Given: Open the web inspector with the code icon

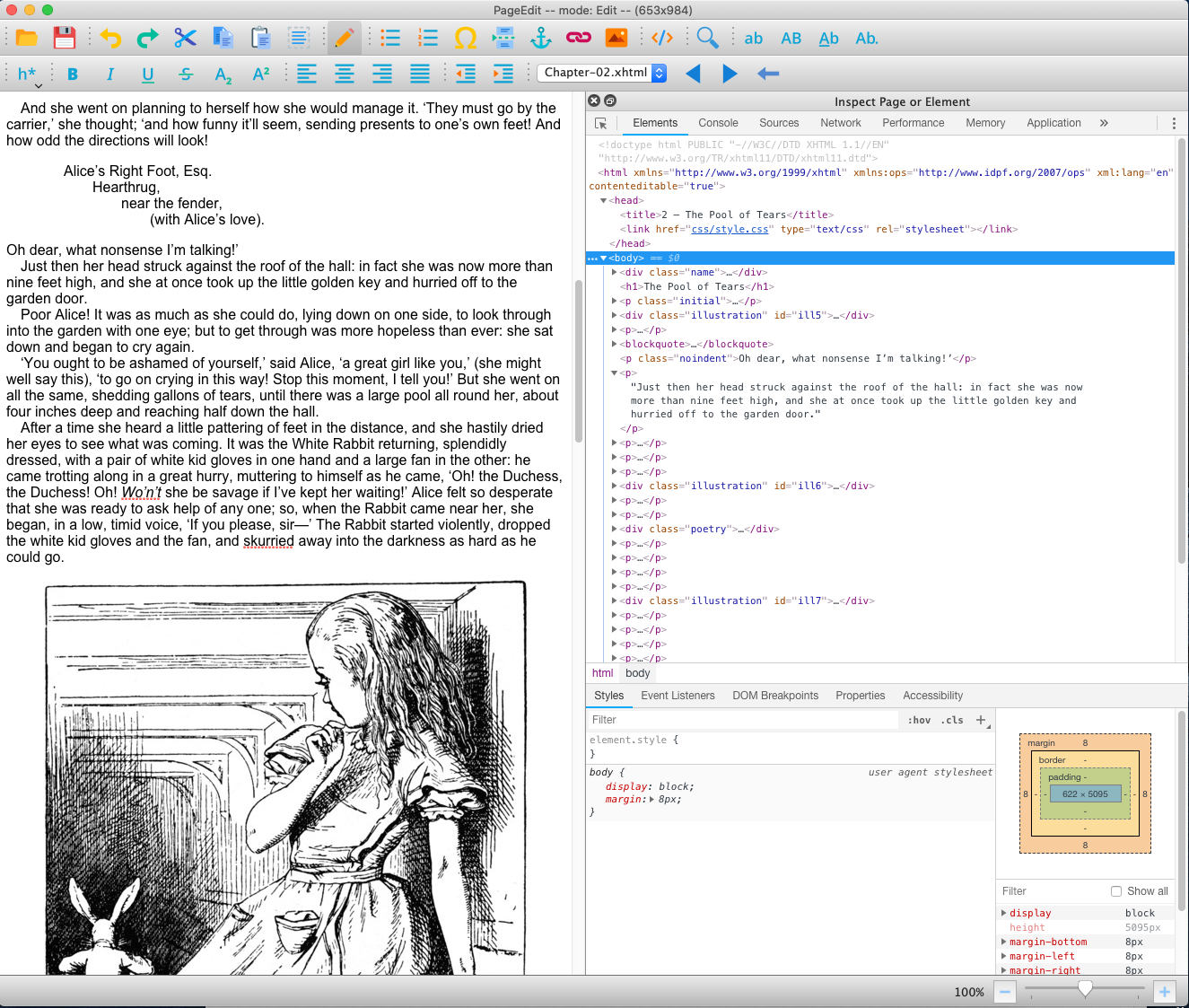Looking at the screenshot, I should tap(662, 38).
